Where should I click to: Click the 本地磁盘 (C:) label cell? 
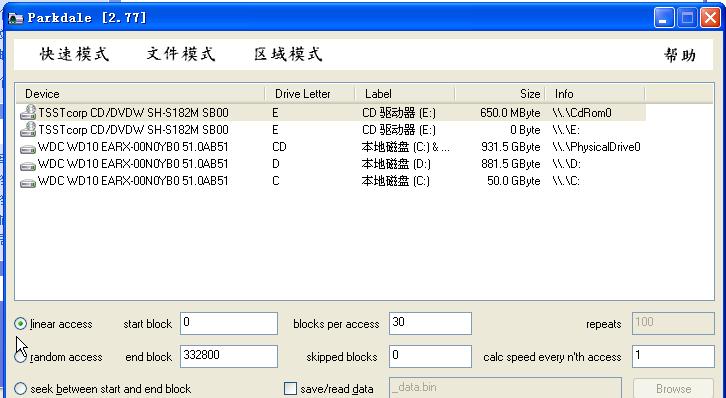(395, 180)
